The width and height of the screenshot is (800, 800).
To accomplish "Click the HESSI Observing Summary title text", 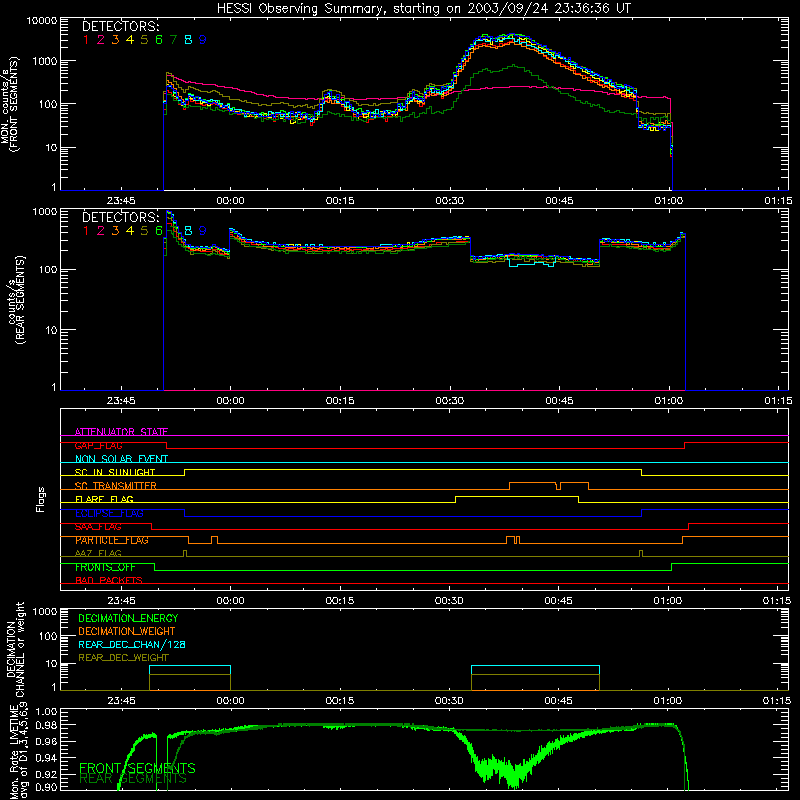I will [423, 8].
